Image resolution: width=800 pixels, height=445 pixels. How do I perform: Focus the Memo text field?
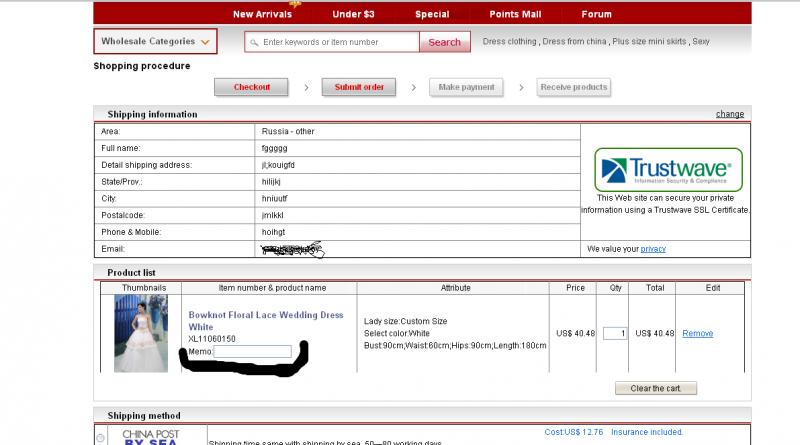click(x=252, y=352)
